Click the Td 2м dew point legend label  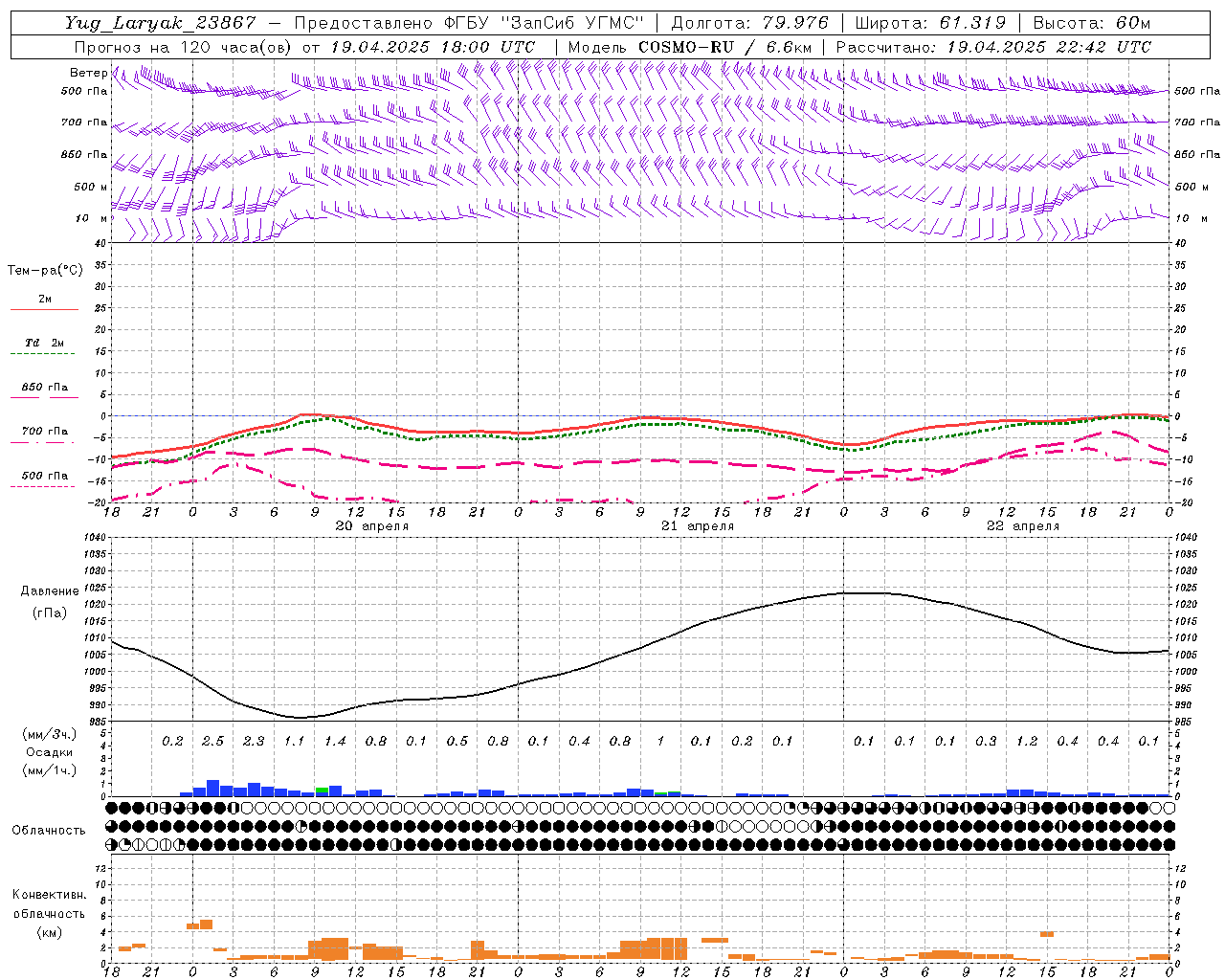click(x=45, y=343)
